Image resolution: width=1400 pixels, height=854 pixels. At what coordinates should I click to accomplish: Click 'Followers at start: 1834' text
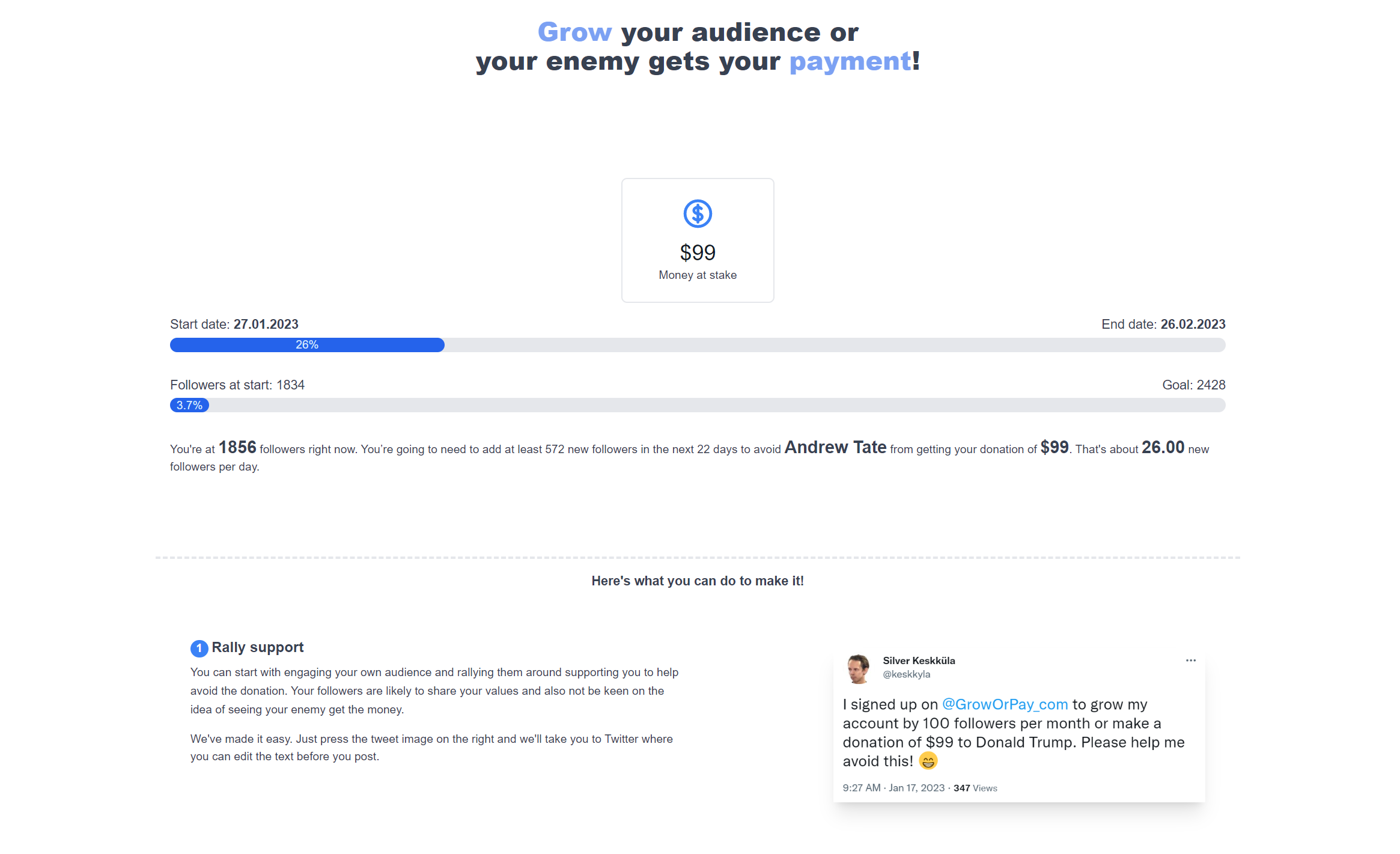(x=237, y=385)
